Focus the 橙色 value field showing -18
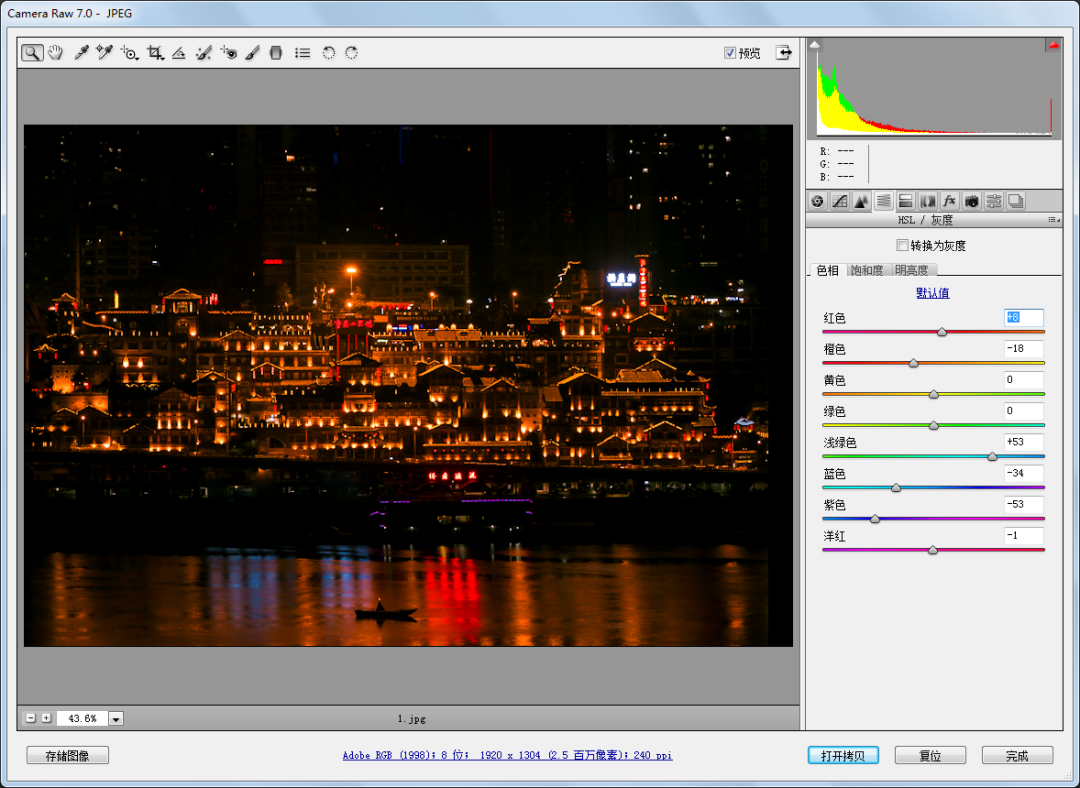This screenshot has width=1080, height=788. tap(1024, 349)
